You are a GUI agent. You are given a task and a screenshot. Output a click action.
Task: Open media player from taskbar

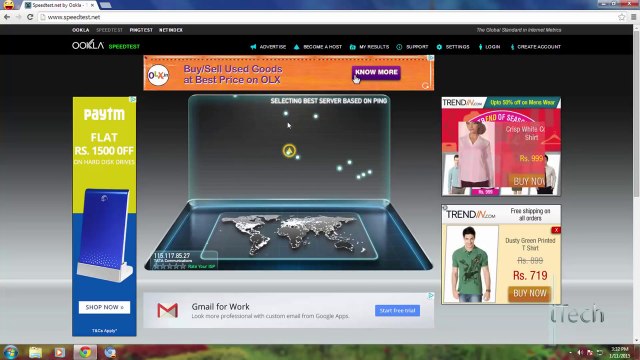click(60, 352)
